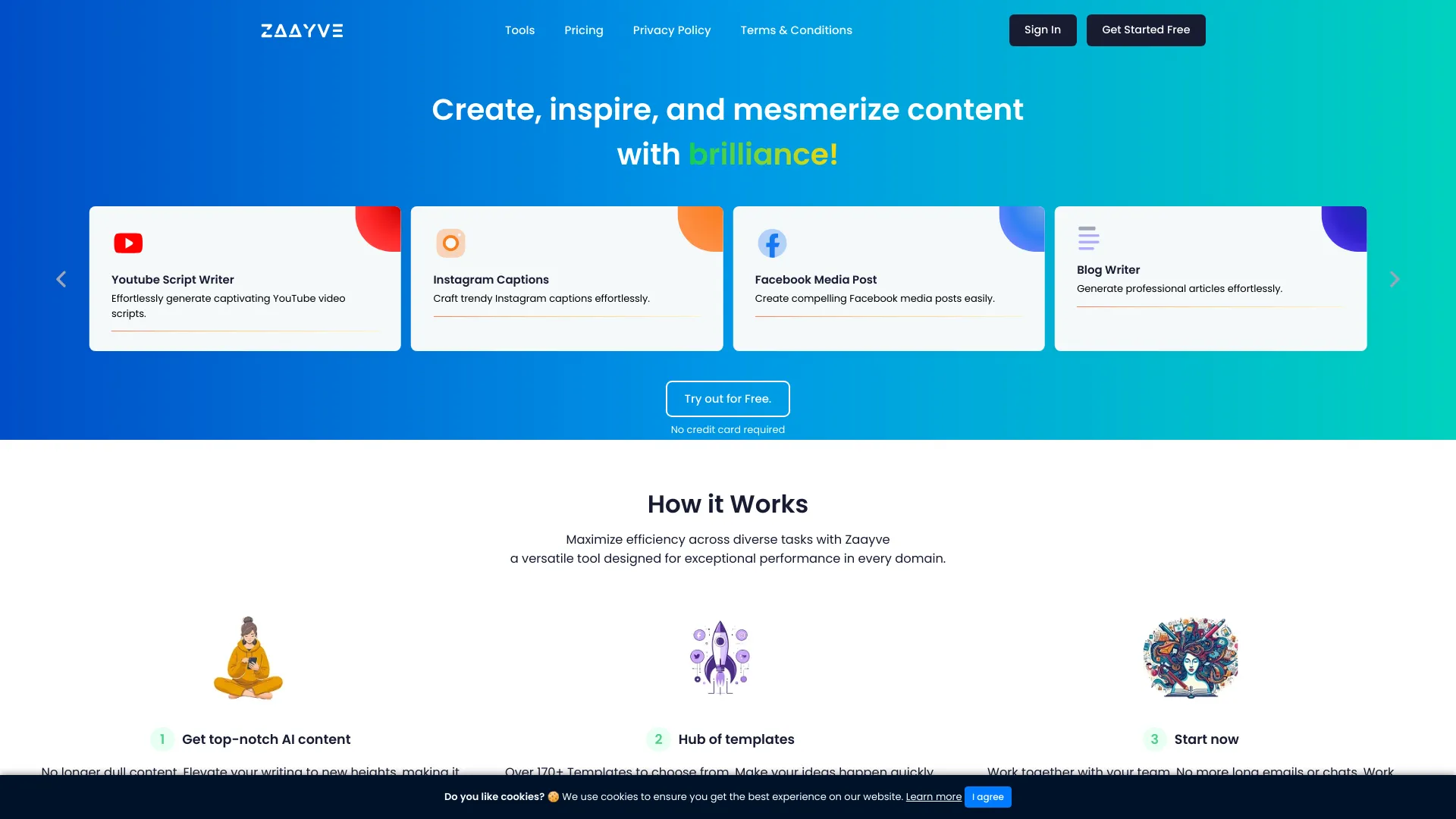Click the Facebook Media Post icon
This screenshot has height=819, width=1456.
coord(771,243)
